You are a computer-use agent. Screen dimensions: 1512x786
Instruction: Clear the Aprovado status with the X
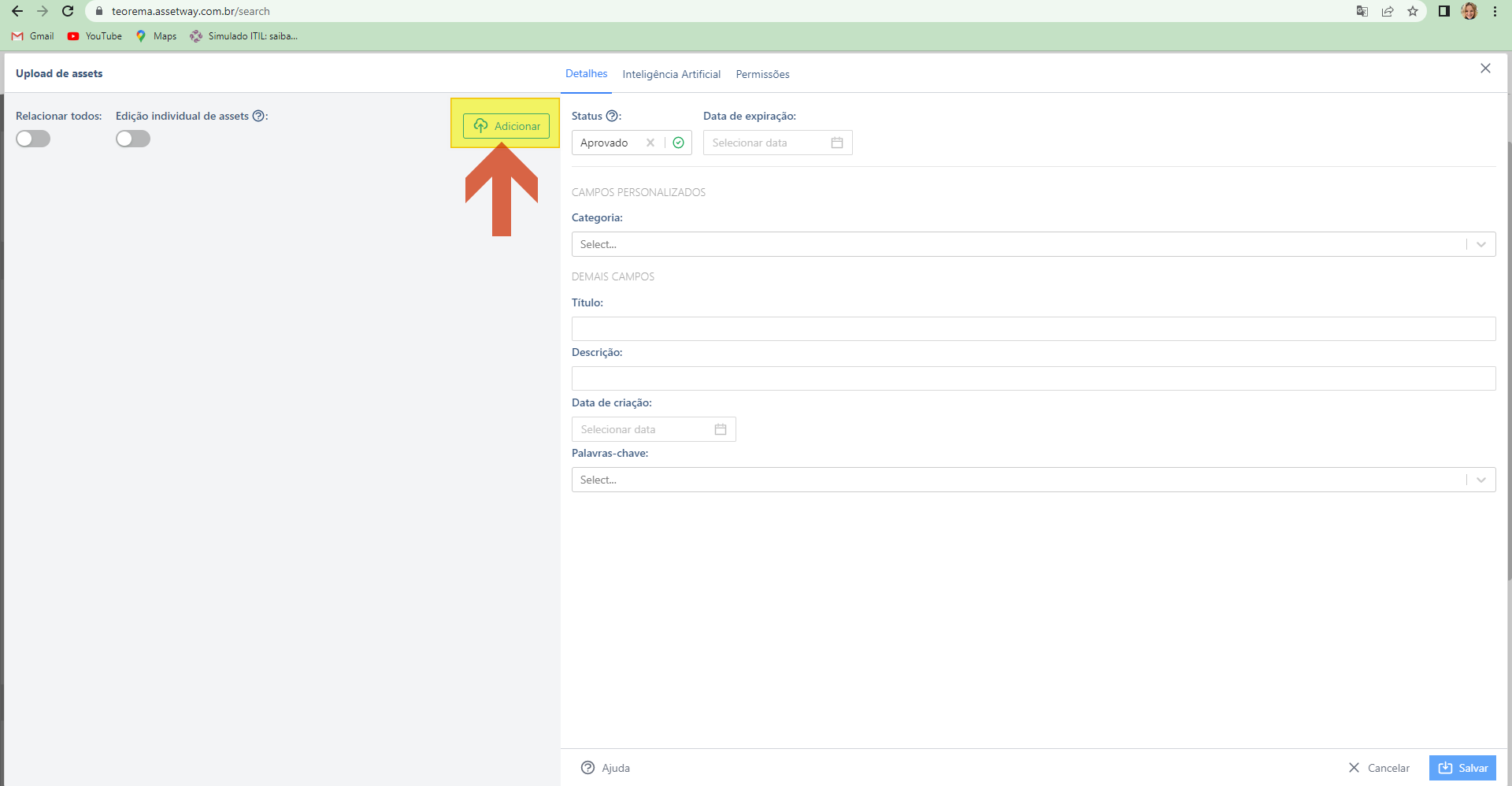click(650, 143)
